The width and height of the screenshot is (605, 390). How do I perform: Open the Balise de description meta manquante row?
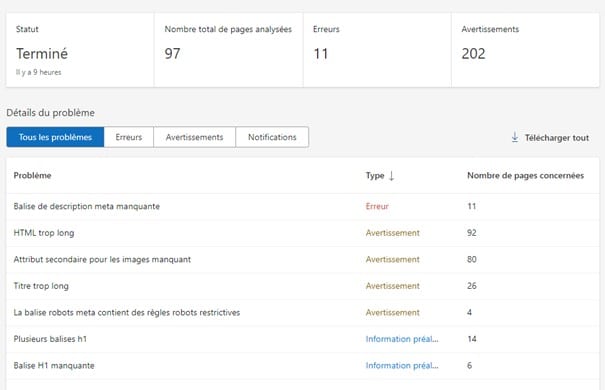[303, 206]
